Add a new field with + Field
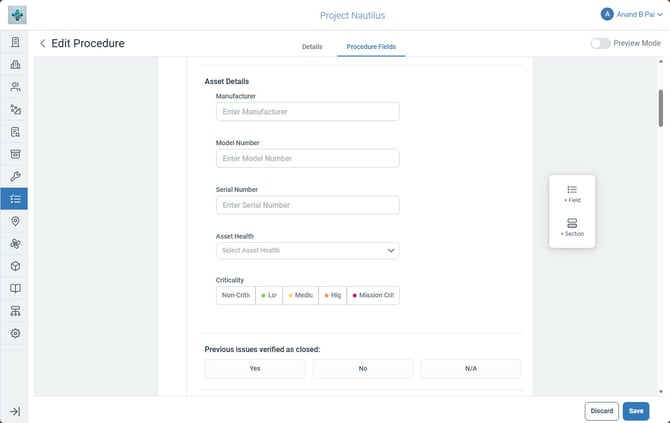 572,194
